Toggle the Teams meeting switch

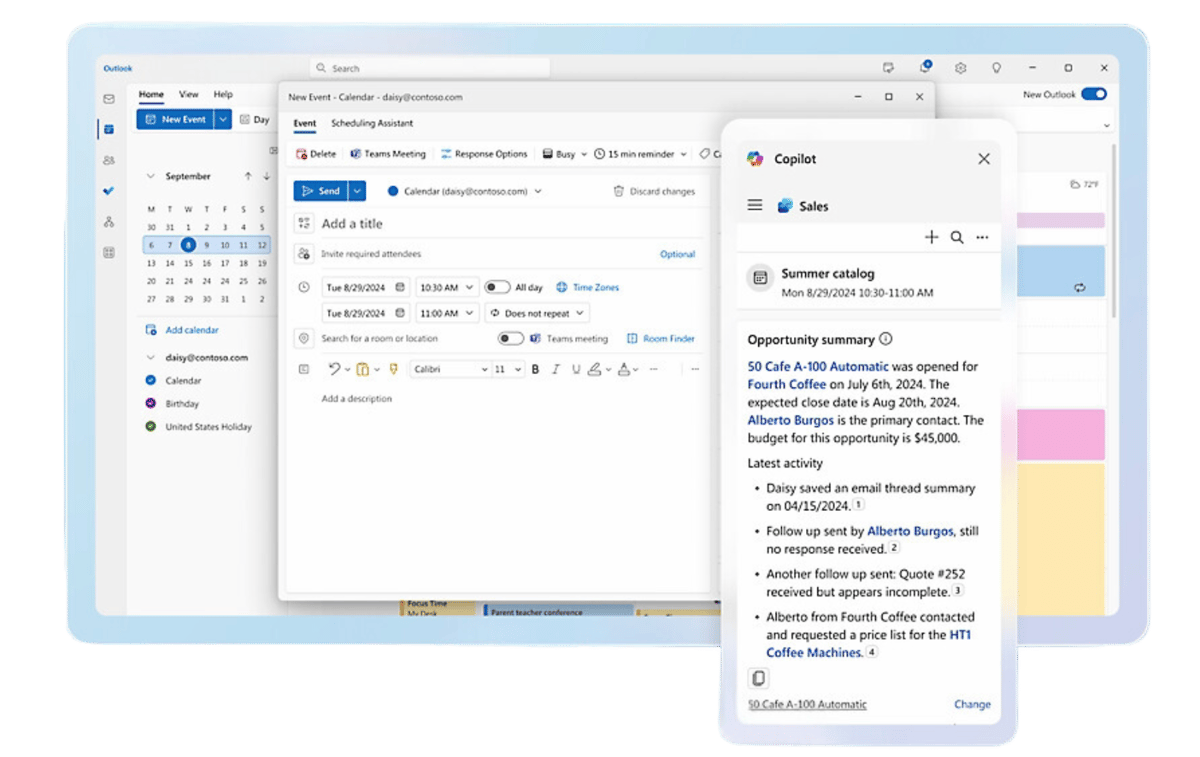tap(511, 338)
